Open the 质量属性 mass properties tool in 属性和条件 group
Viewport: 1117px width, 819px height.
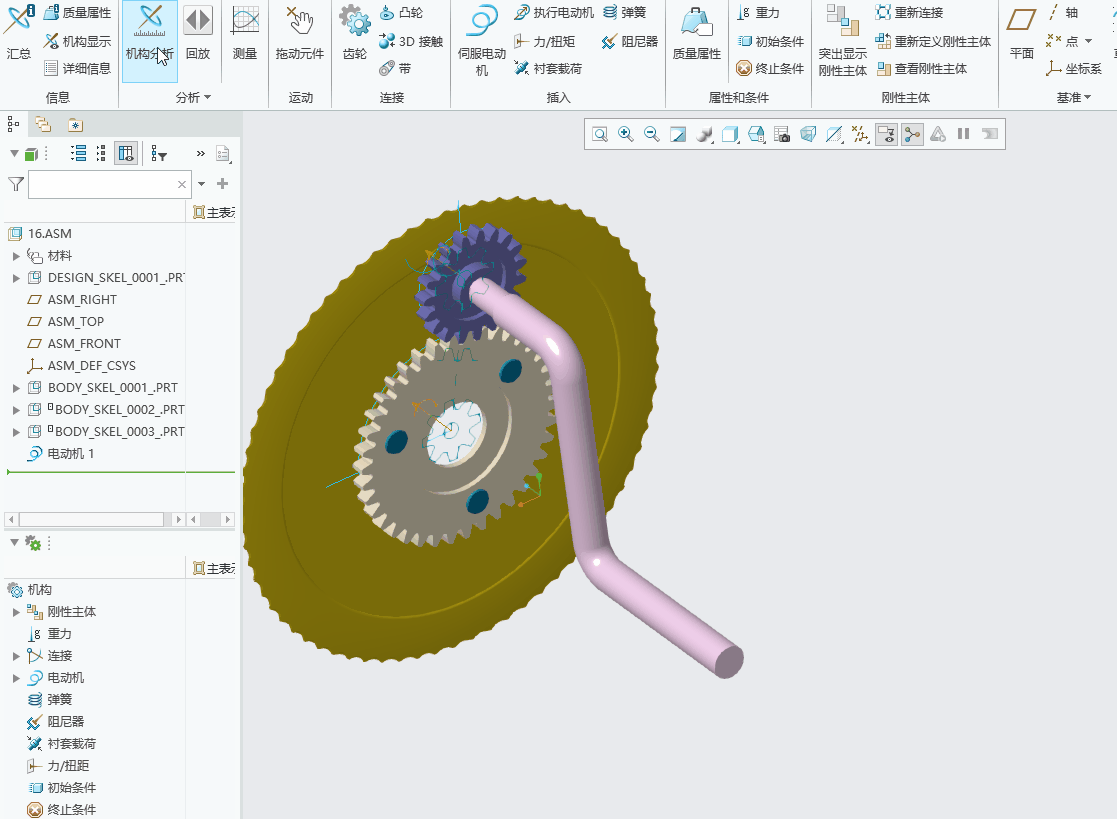coord(697,33)
